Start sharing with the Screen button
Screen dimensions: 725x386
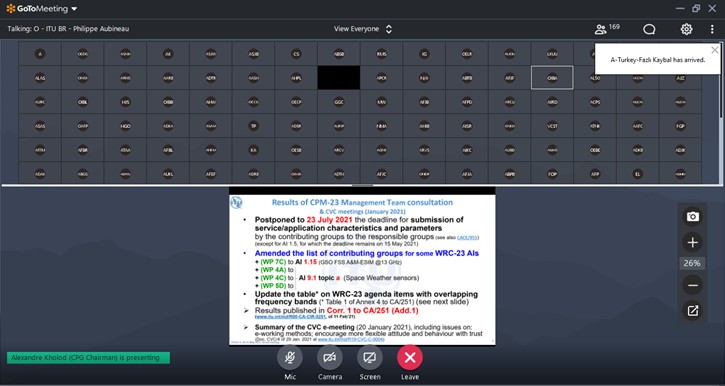point(370,363)
